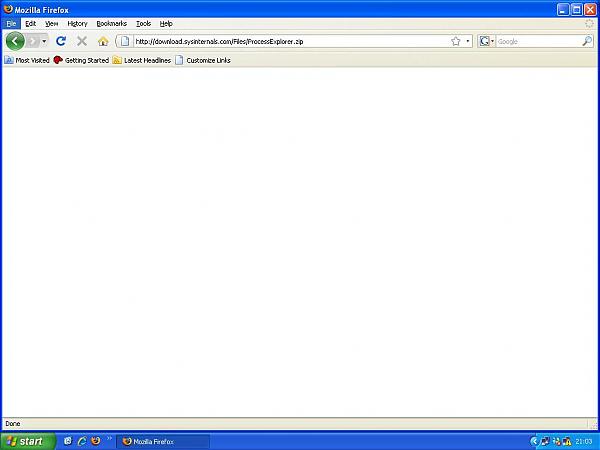
Task: Open the Help menu
Action: pyautogui.click(x=166, y=24)
